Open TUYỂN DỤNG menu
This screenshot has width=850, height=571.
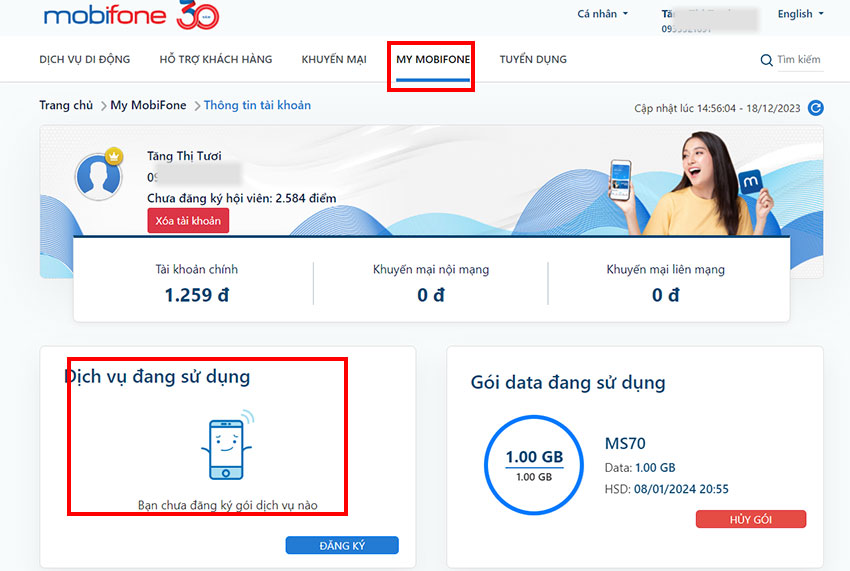tap(533, 59)
